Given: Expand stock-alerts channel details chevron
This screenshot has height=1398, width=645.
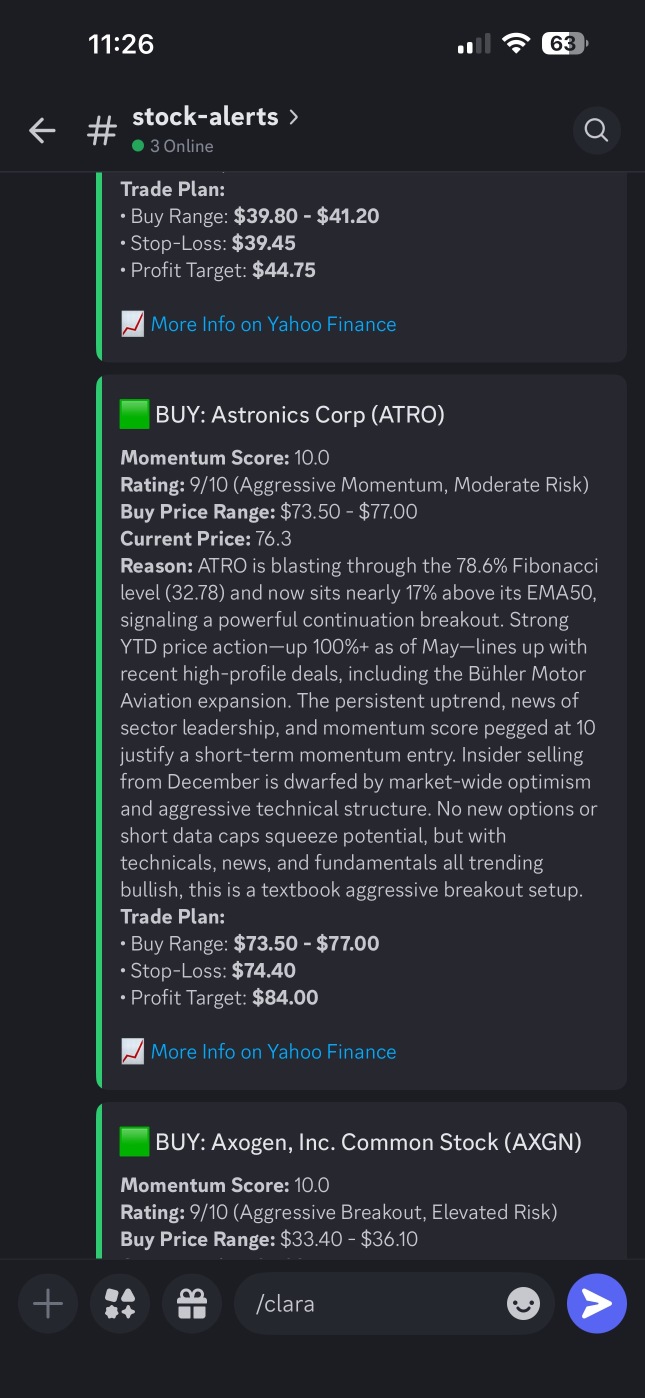Looking at the screenshot, I should pos(293,117).
